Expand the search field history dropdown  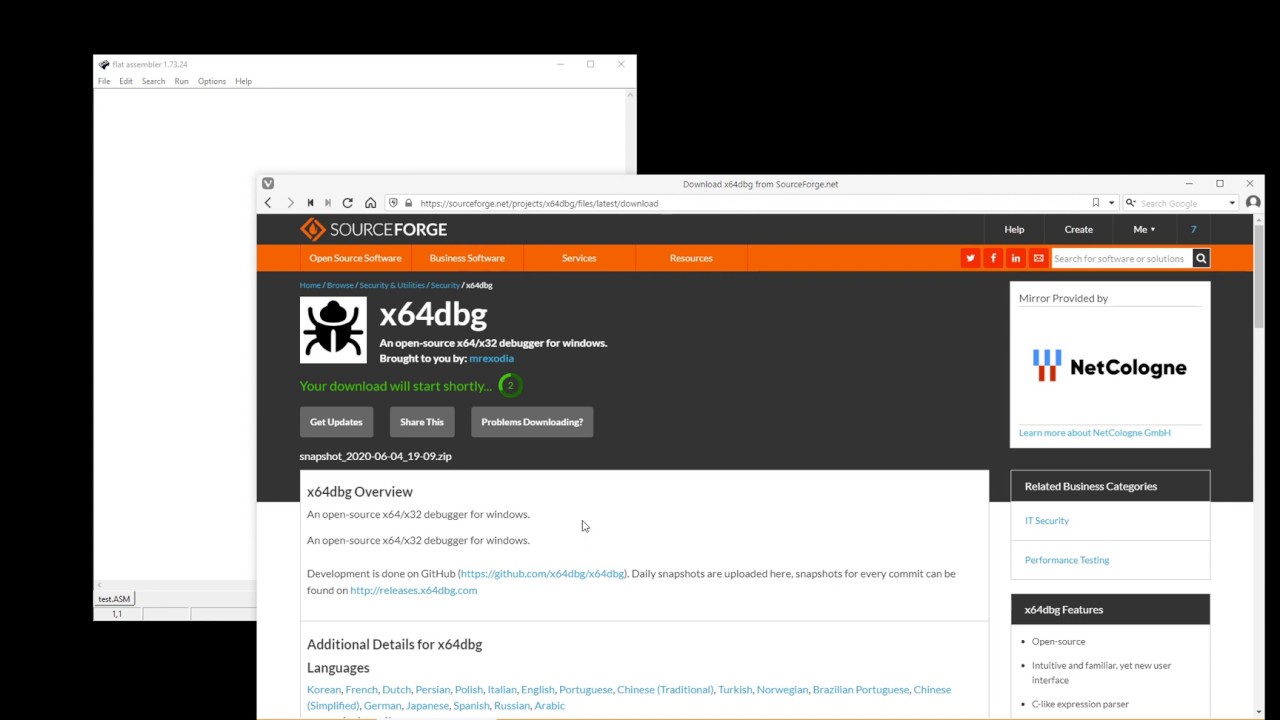pos(1232,203)
